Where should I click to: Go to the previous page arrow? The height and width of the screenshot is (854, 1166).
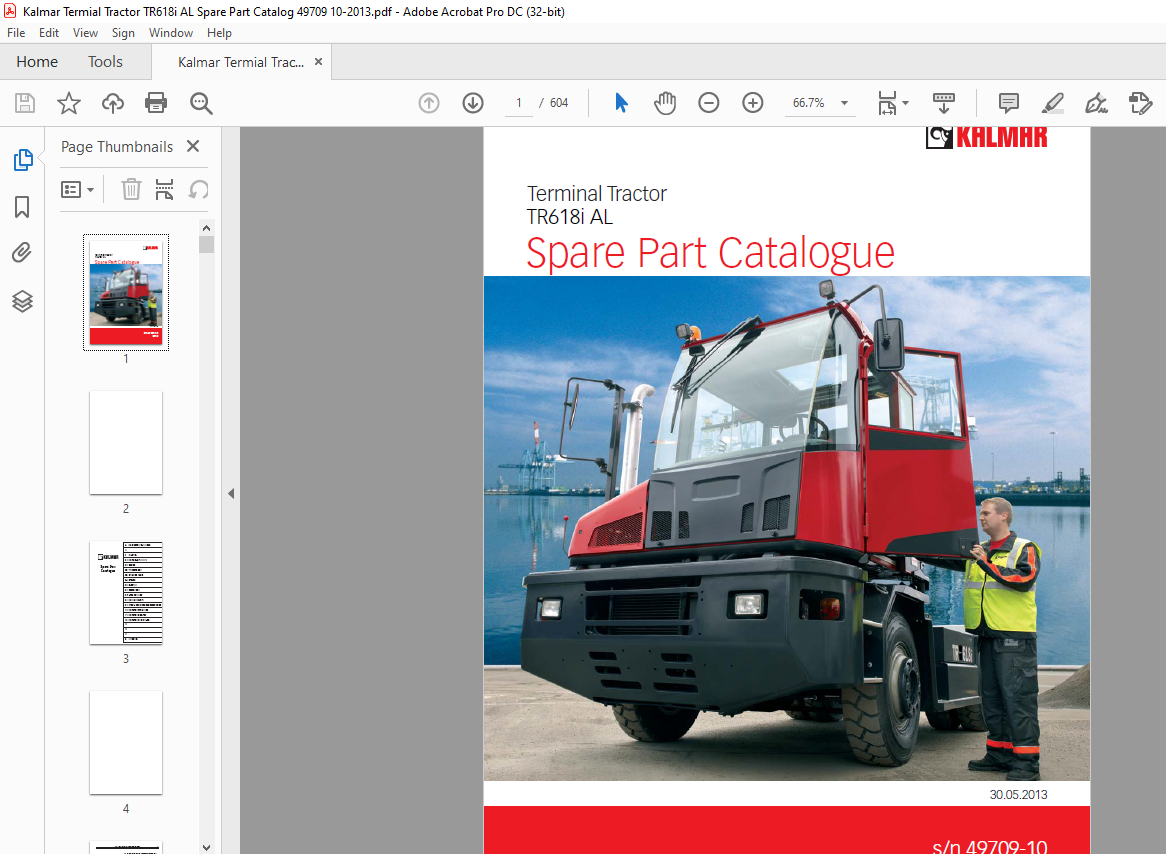point(429,103)
